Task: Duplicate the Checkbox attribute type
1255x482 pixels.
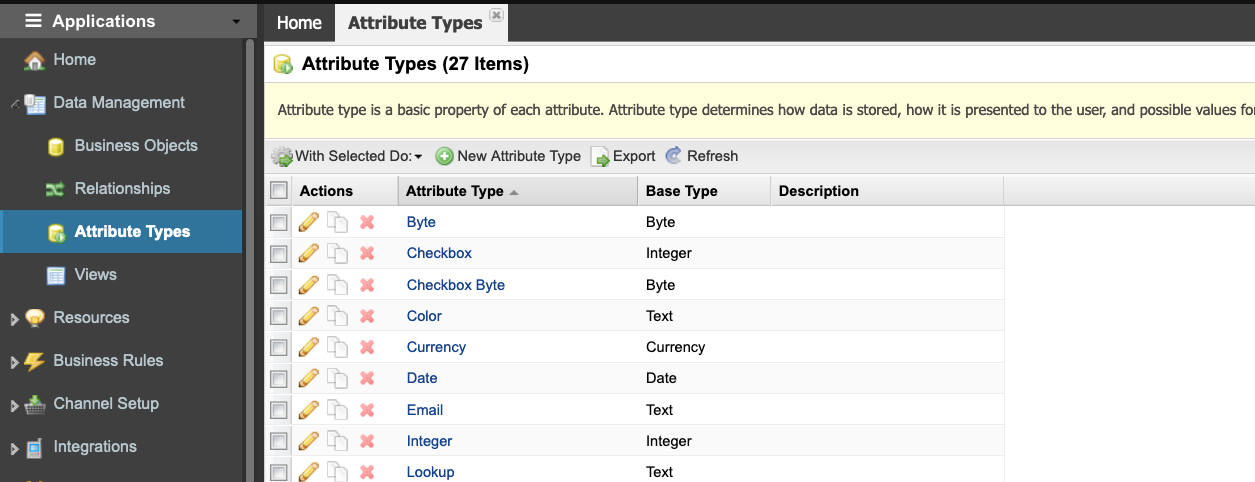Action: (x=338, y=253)
